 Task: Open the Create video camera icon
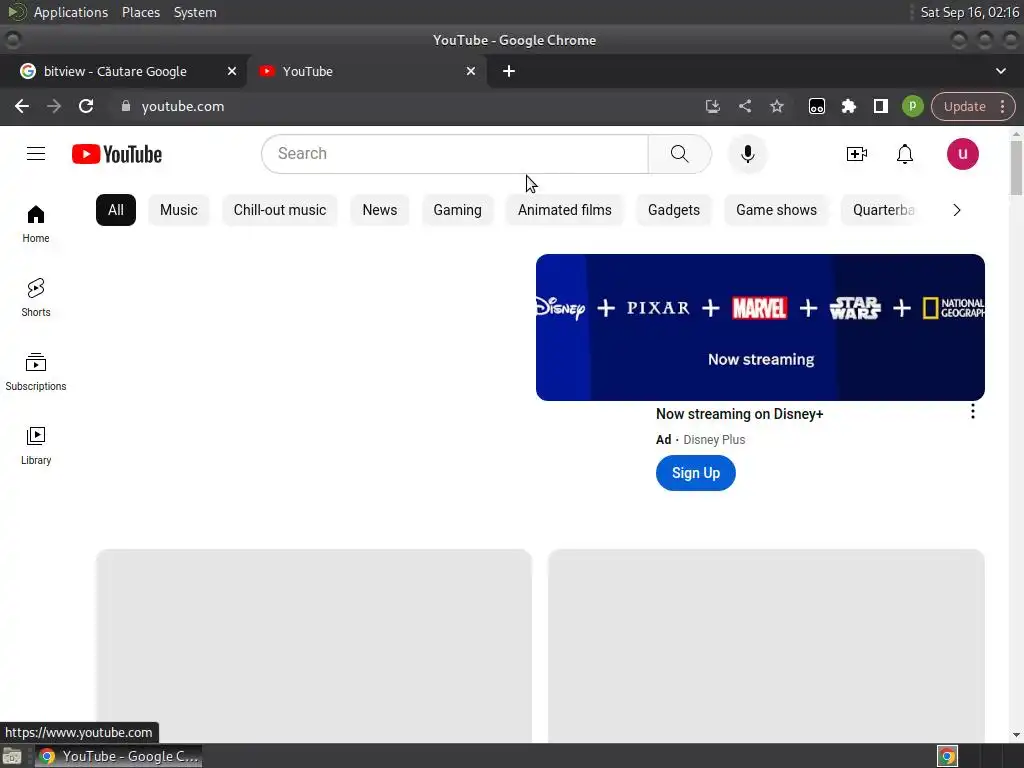[x=856, y=154]
